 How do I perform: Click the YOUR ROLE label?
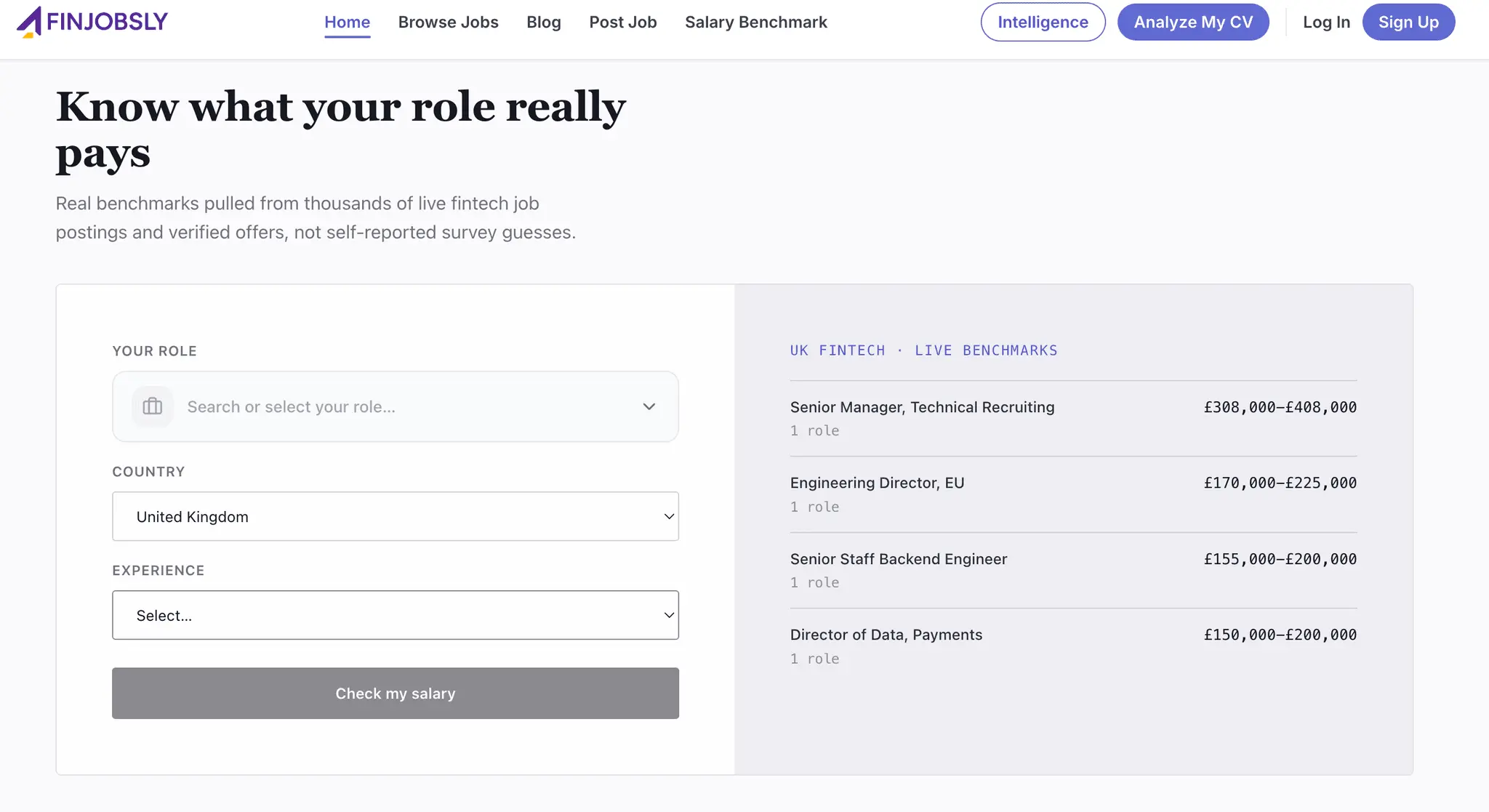pos(154,351)
